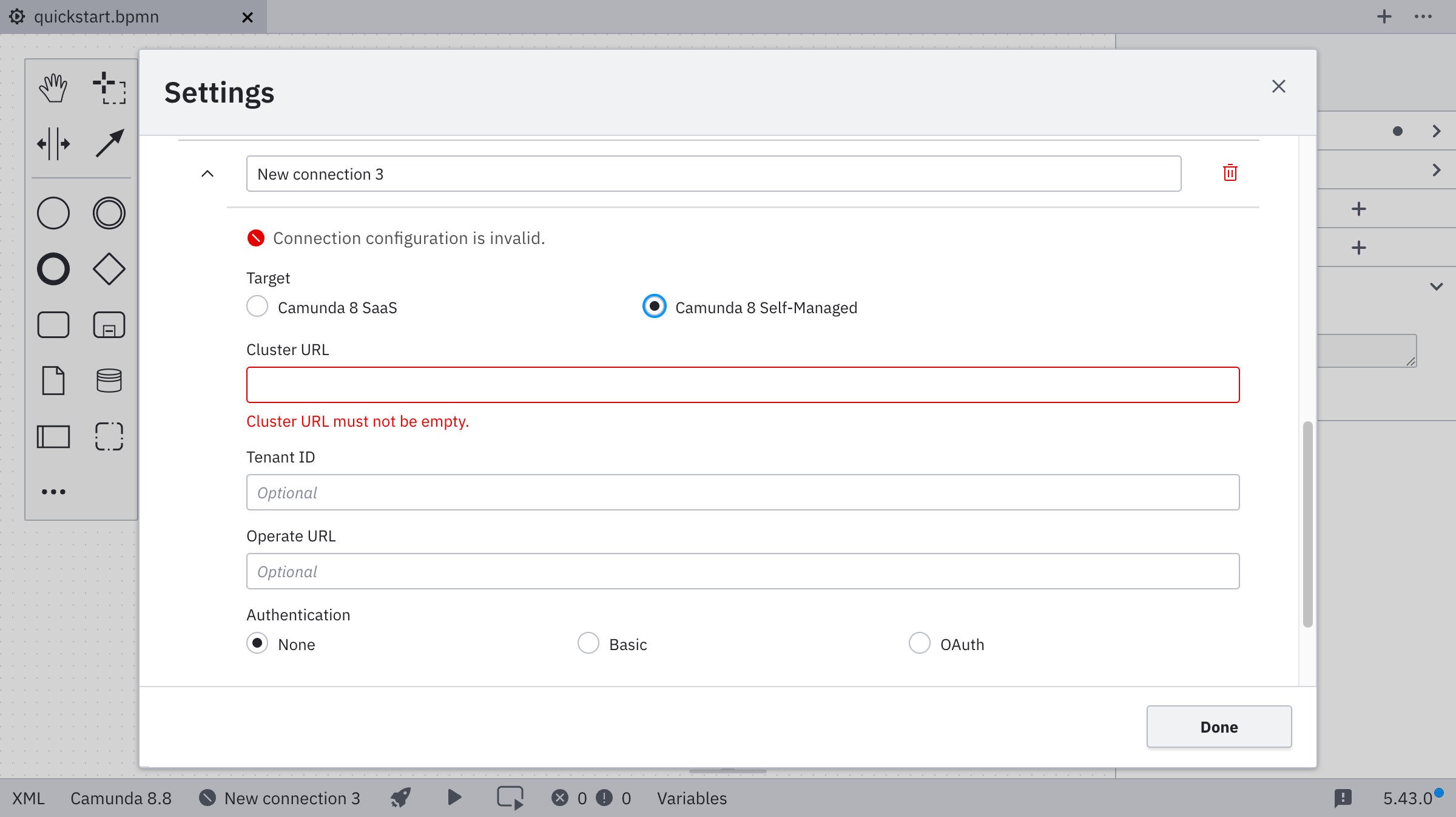
Task: Create a gateway diamond element
Action: click(x=109, y=269)
